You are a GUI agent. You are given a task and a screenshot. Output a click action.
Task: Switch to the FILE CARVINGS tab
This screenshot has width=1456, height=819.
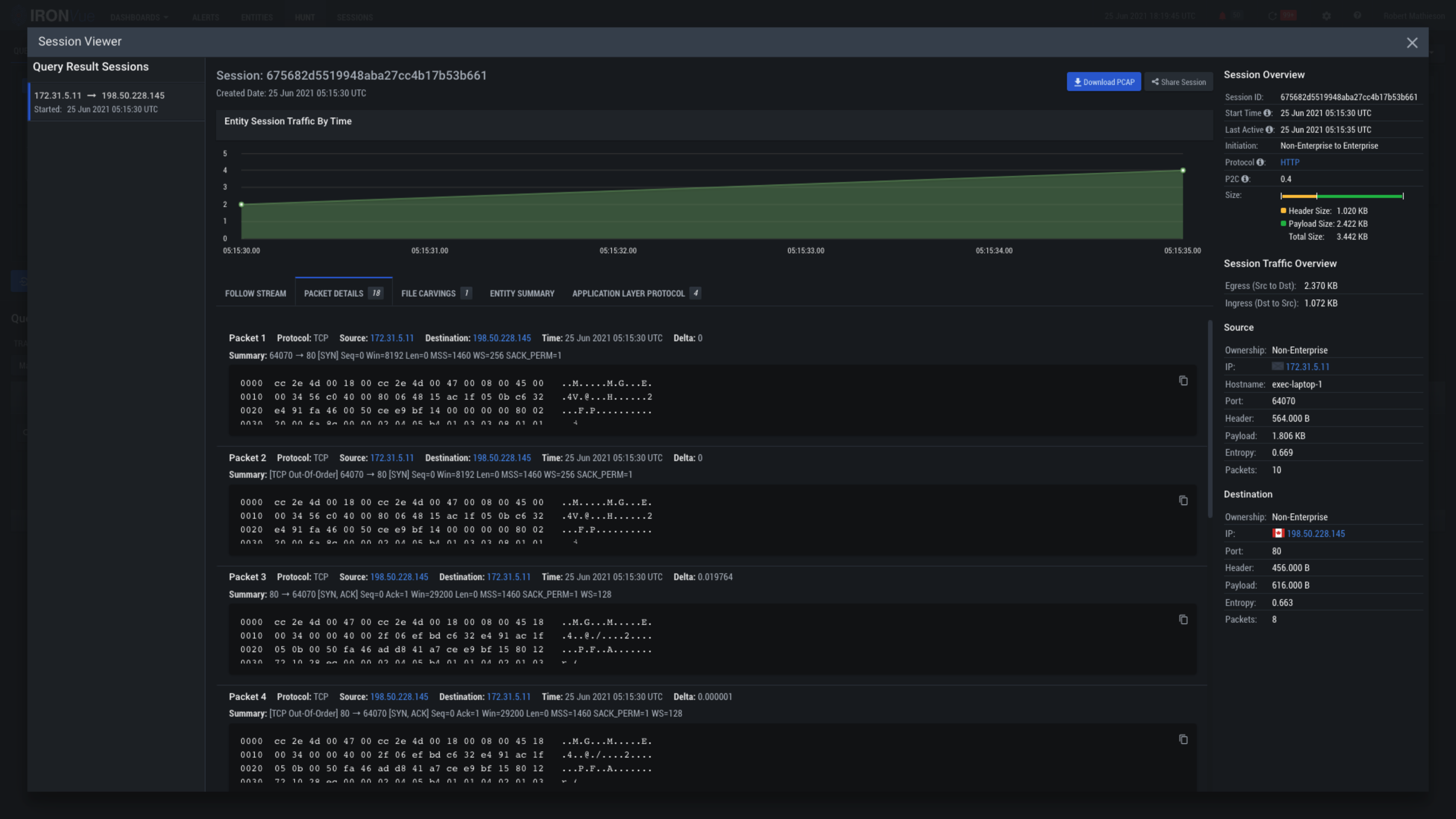tap(428, 293)
